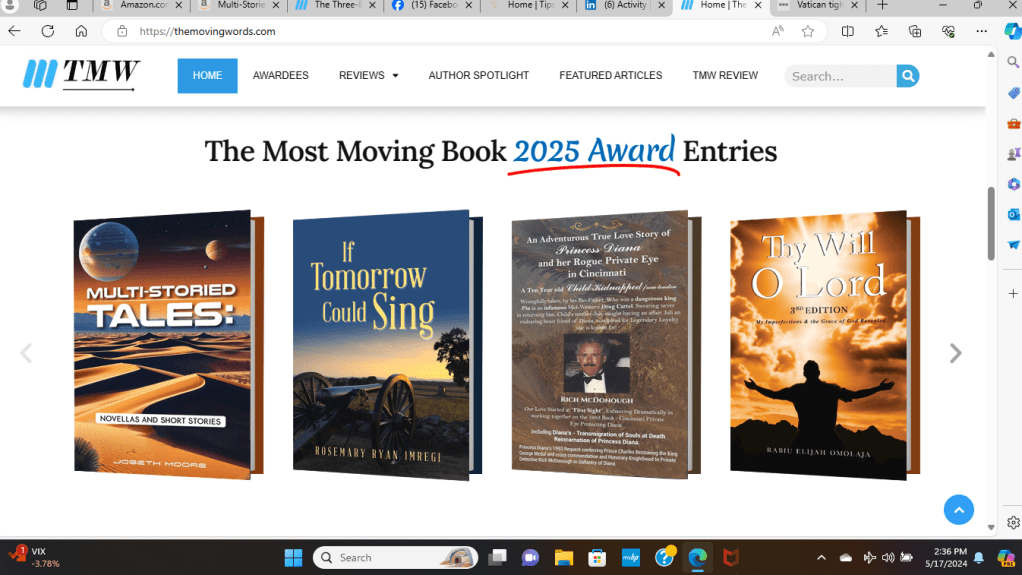Go back in carousel with left arrow

[x=26, y=353]
